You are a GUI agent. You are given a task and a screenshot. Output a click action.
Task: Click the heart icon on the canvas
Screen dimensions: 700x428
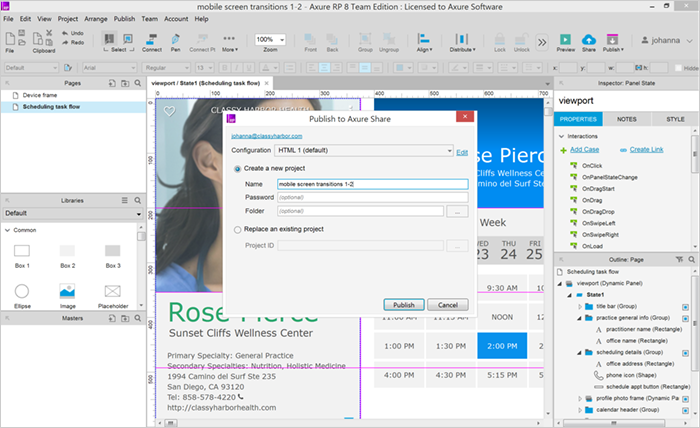click(169, 111)
